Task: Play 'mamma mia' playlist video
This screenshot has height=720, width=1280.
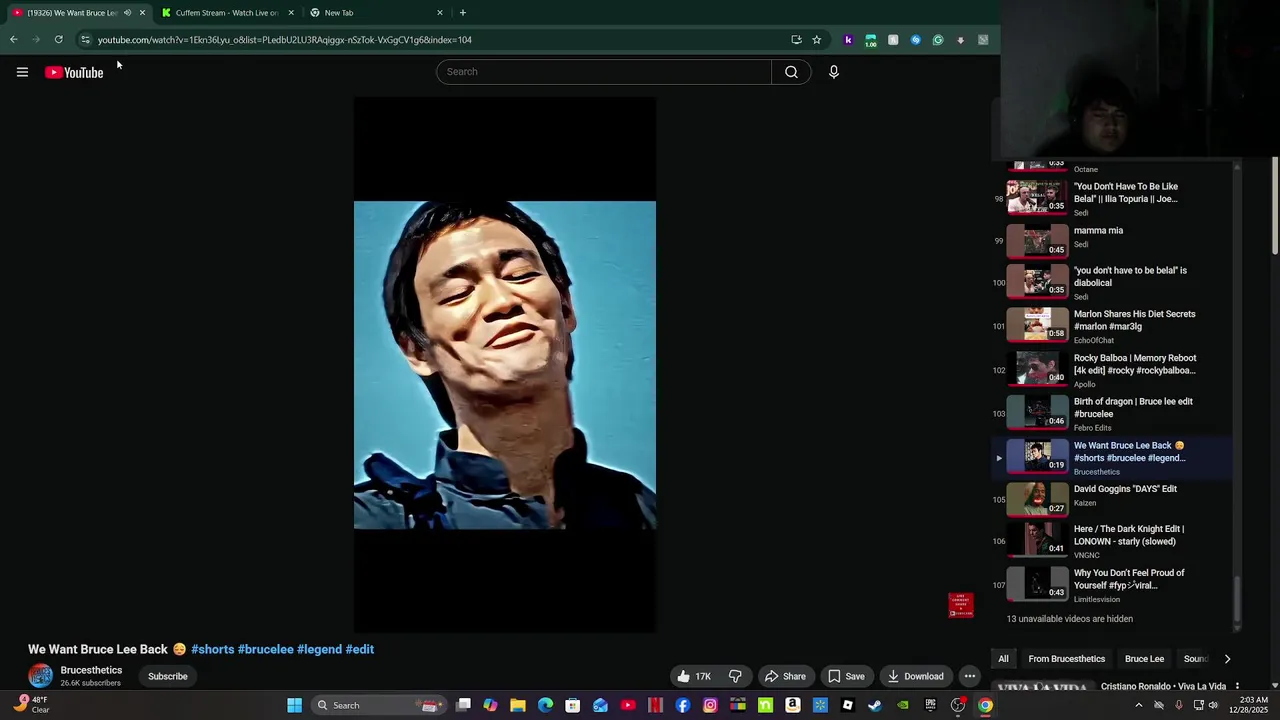Action: 1110,240
